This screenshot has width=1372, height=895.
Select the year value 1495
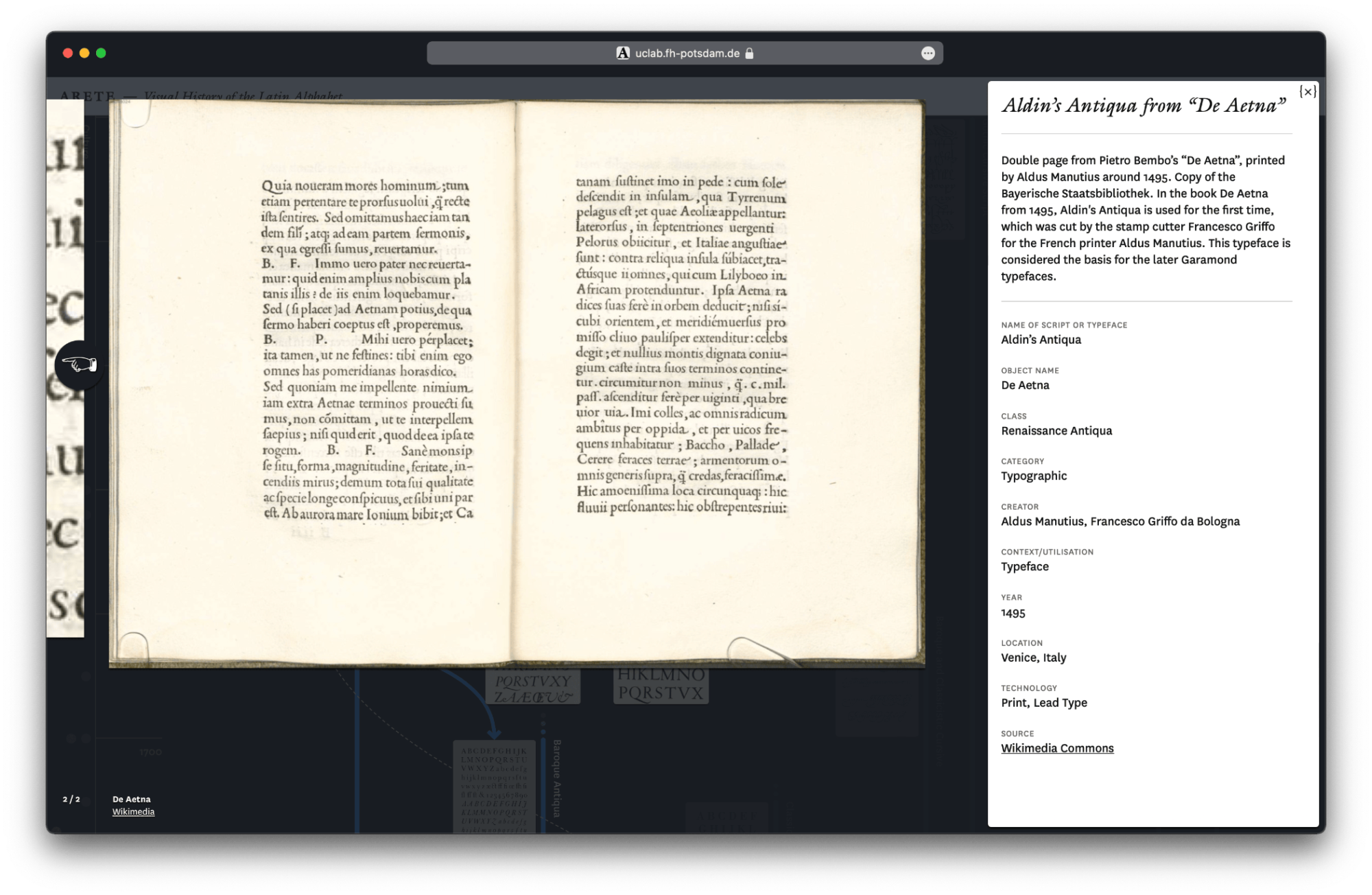tap(1013, 613)
